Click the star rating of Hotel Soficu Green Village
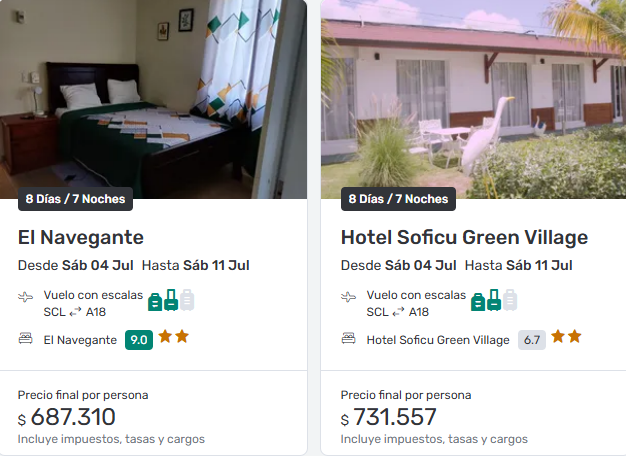 tap(567, 337)
